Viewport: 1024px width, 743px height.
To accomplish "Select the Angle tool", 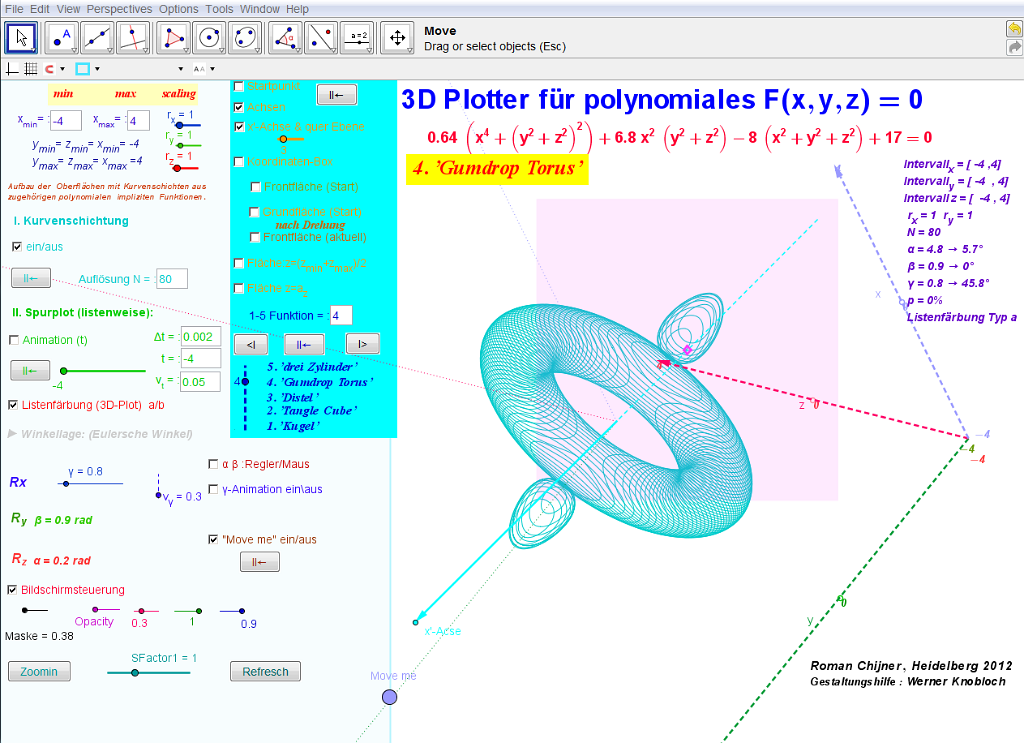I will pos(285,38).
